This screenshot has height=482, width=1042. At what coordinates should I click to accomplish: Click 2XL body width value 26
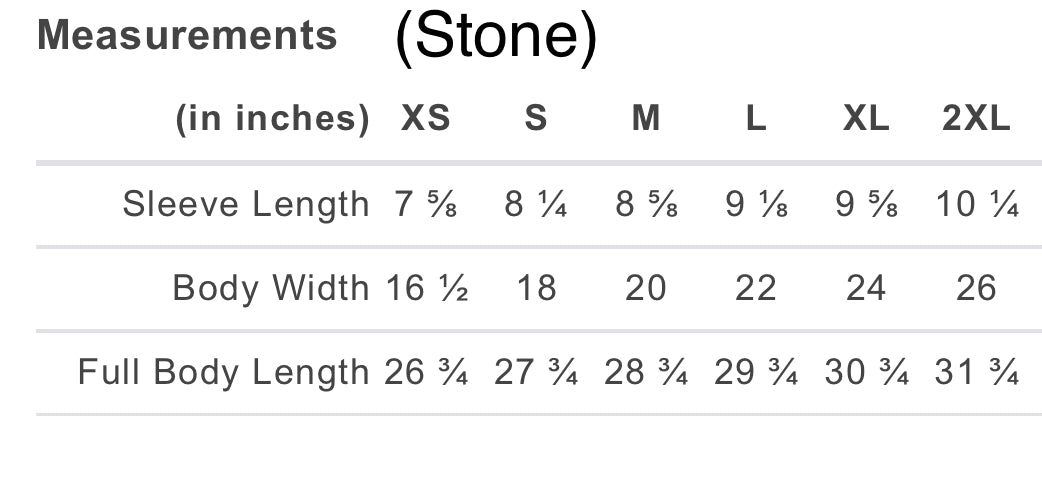[x=976, y=288]
